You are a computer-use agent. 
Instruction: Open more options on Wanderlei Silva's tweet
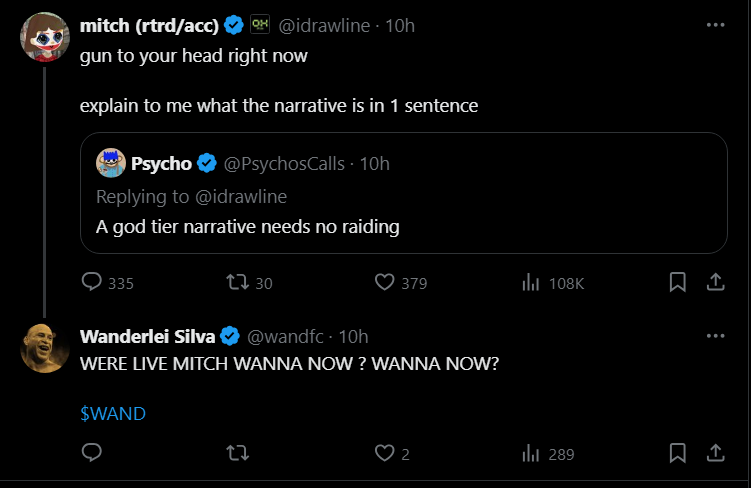[x=716, y=336]
